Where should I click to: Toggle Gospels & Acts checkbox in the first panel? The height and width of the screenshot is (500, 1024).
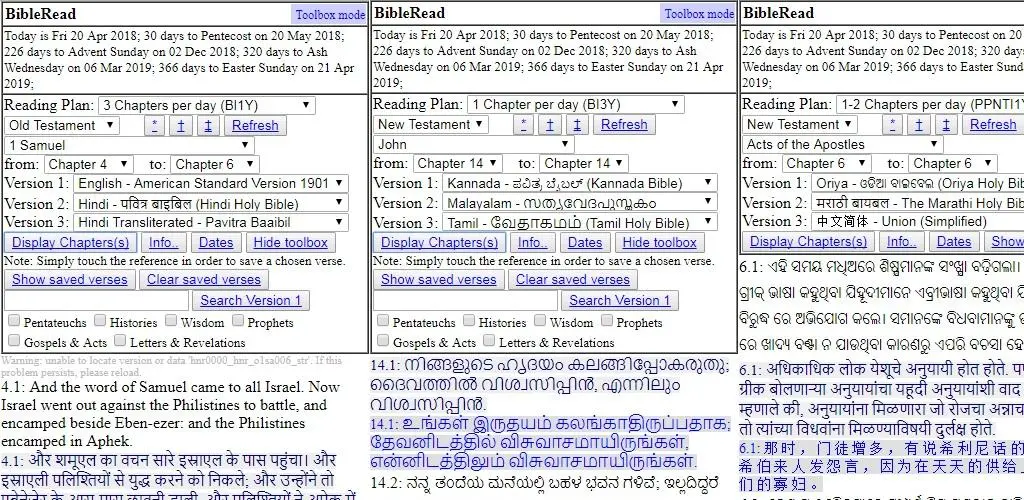point(14,340)
